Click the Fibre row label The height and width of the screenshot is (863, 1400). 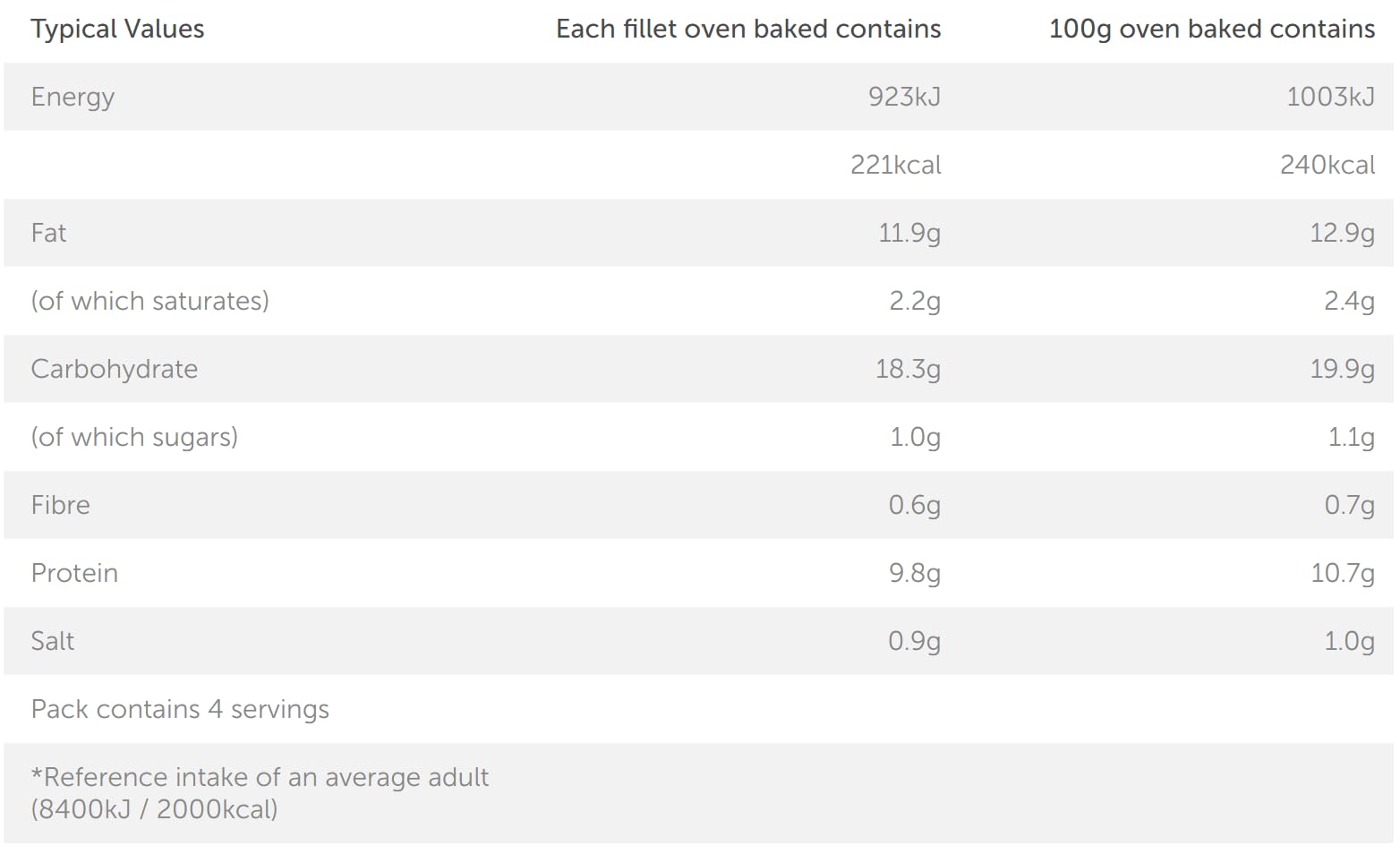pos(60,505)
